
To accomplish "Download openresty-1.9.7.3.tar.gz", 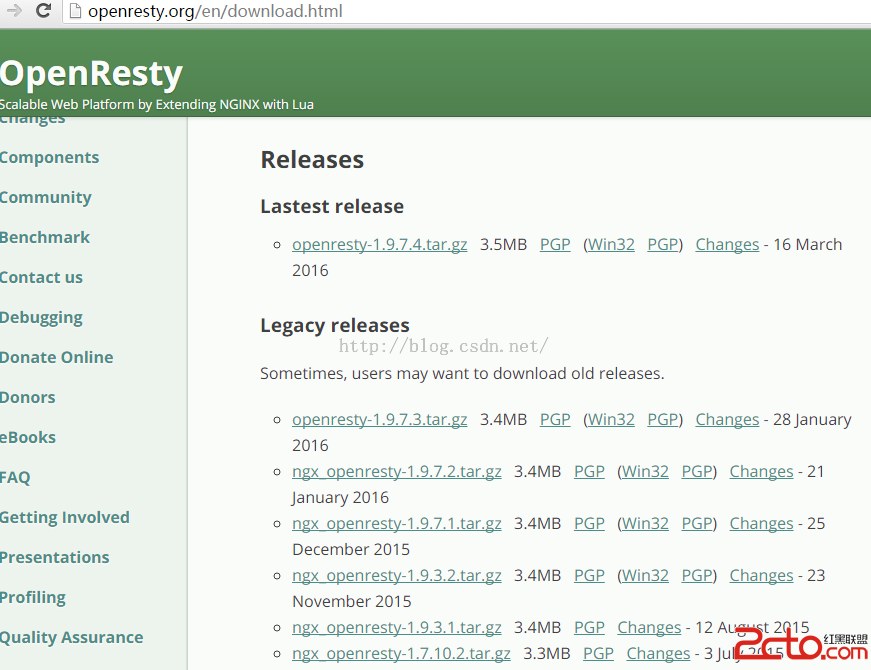I will 379,420.
